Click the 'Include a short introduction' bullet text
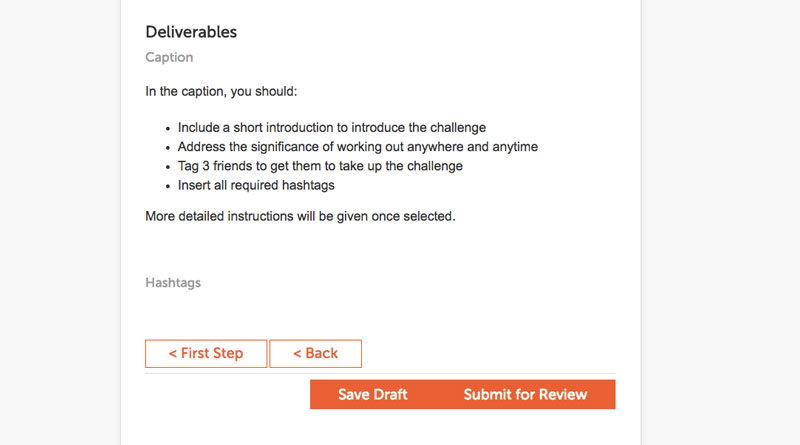 [331, 128]
